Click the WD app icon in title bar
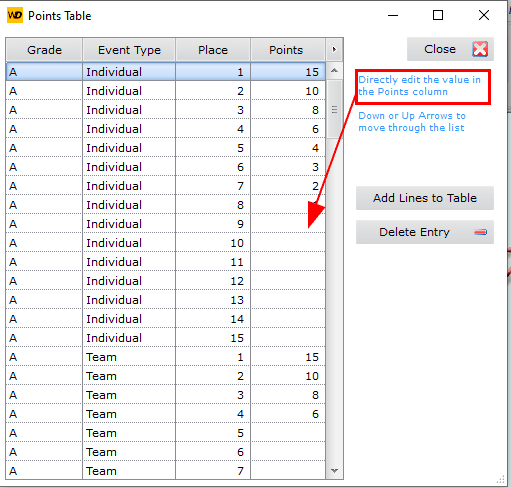The image size is (511, 488). click(15, 15)
